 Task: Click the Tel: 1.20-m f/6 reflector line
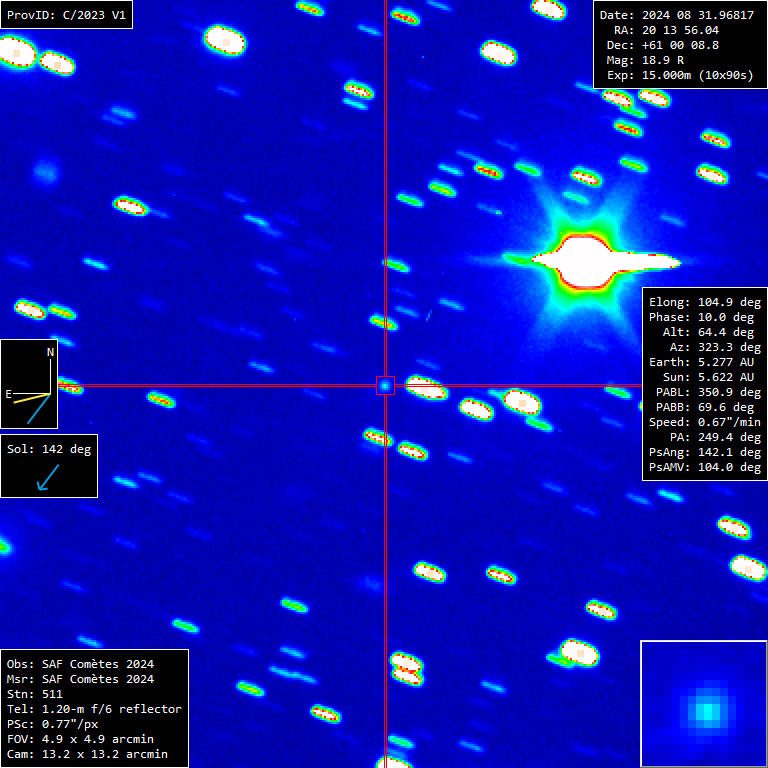94,709
